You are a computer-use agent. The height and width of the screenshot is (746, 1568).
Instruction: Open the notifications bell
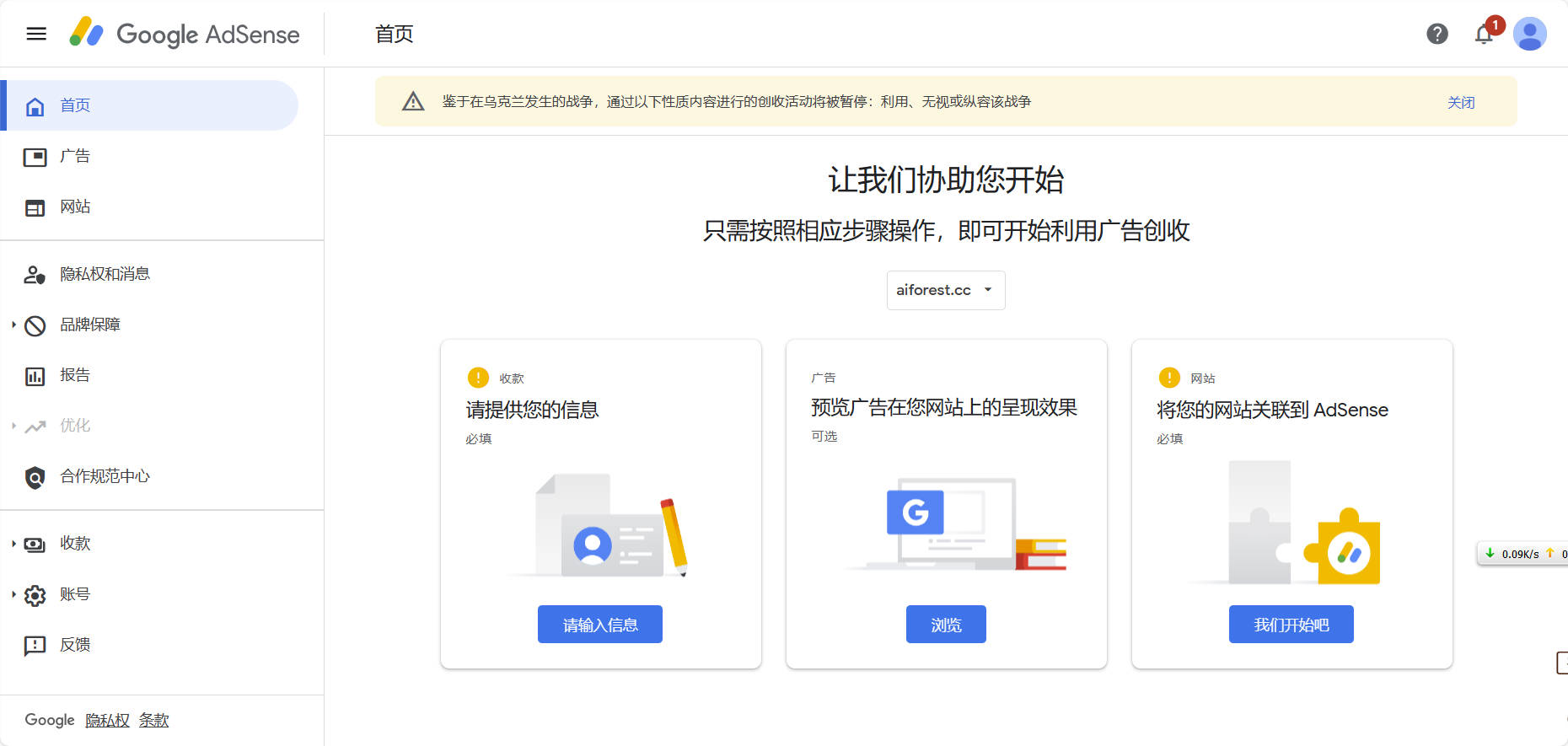coord(1484,34)
